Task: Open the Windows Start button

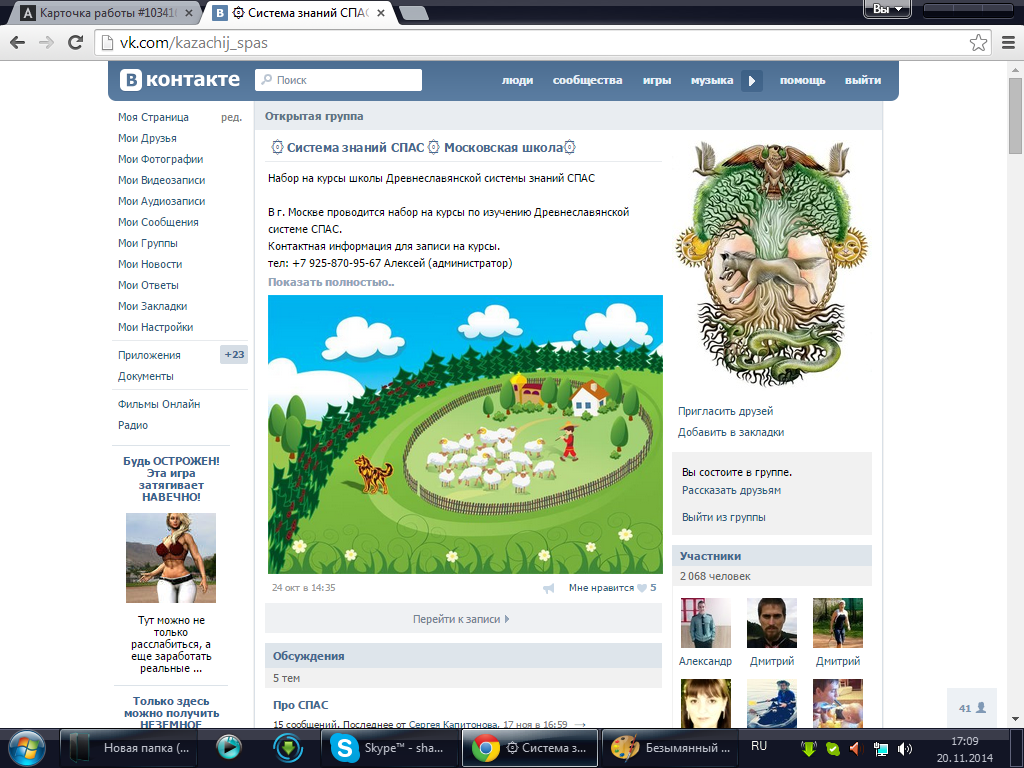Action: click(27, 748)
